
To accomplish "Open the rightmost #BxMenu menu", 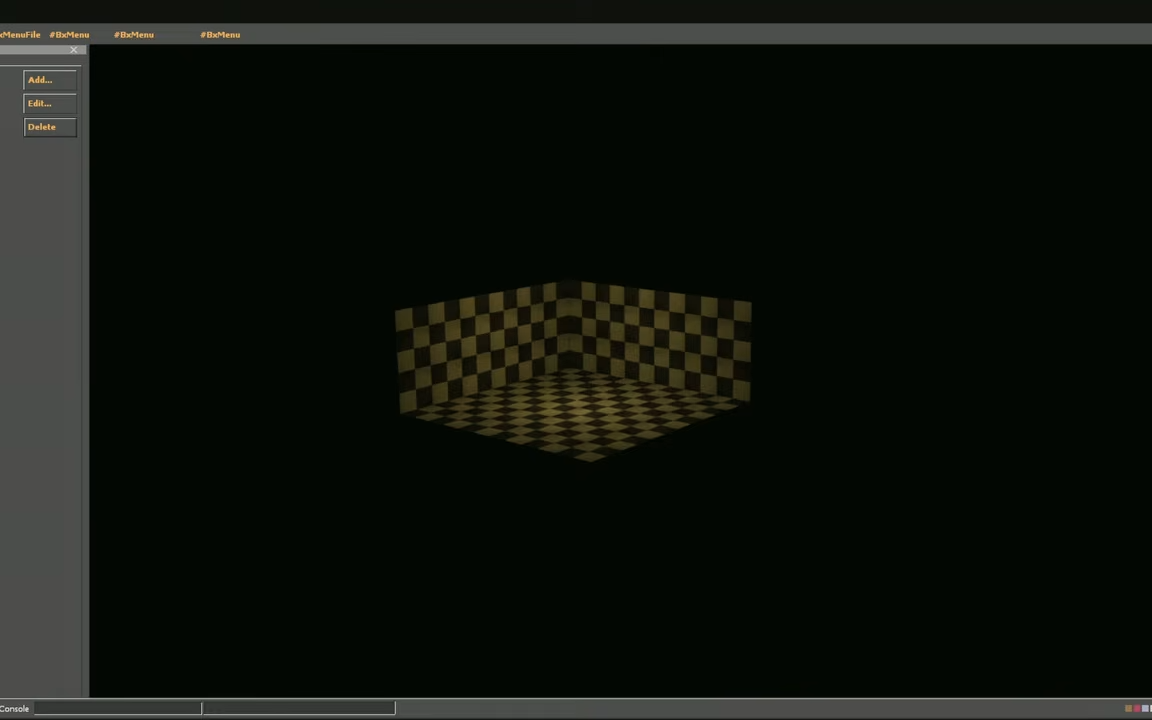I will (220, 35).
